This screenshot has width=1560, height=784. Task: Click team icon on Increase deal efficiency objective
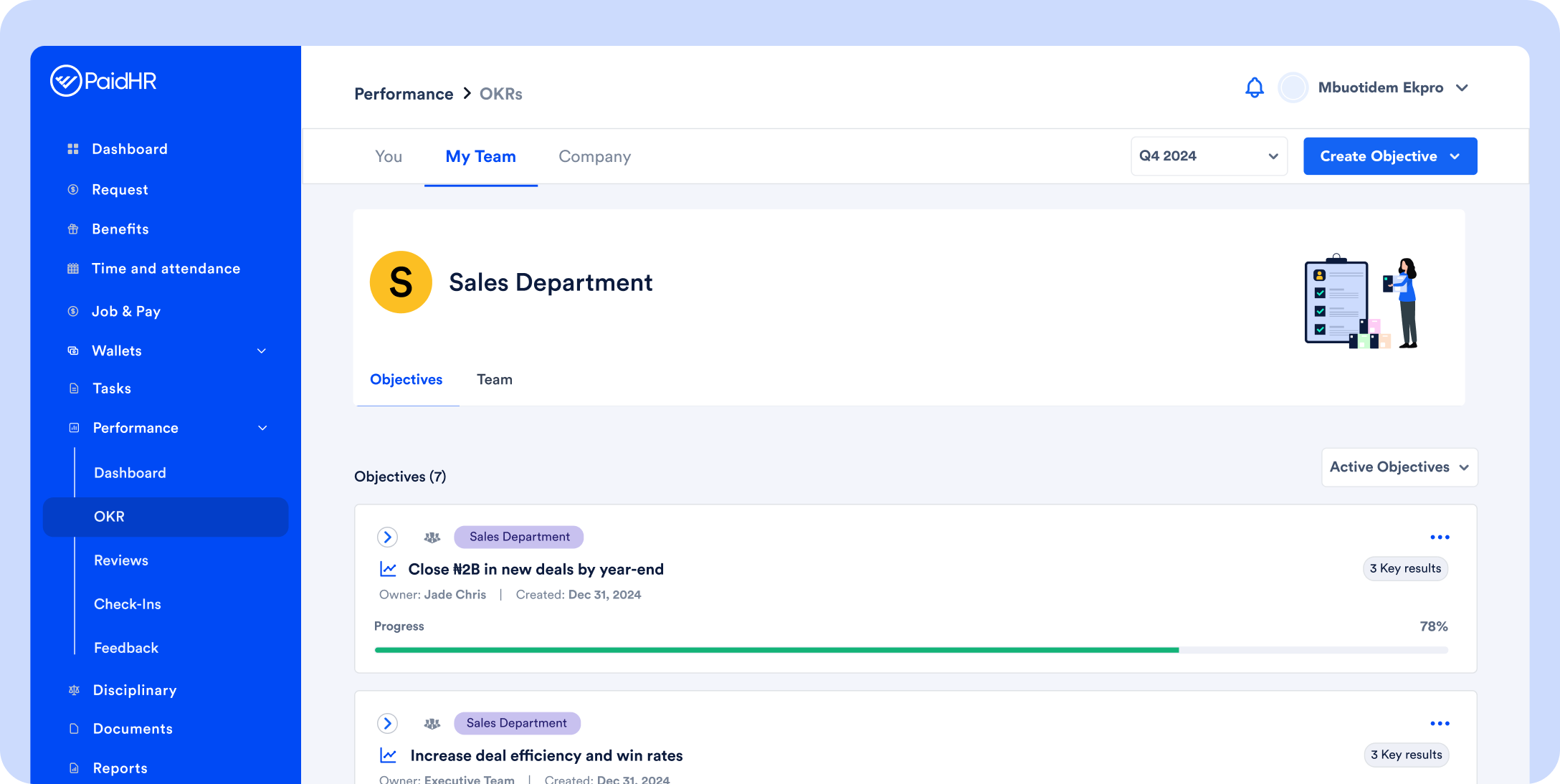coord(432,724)
